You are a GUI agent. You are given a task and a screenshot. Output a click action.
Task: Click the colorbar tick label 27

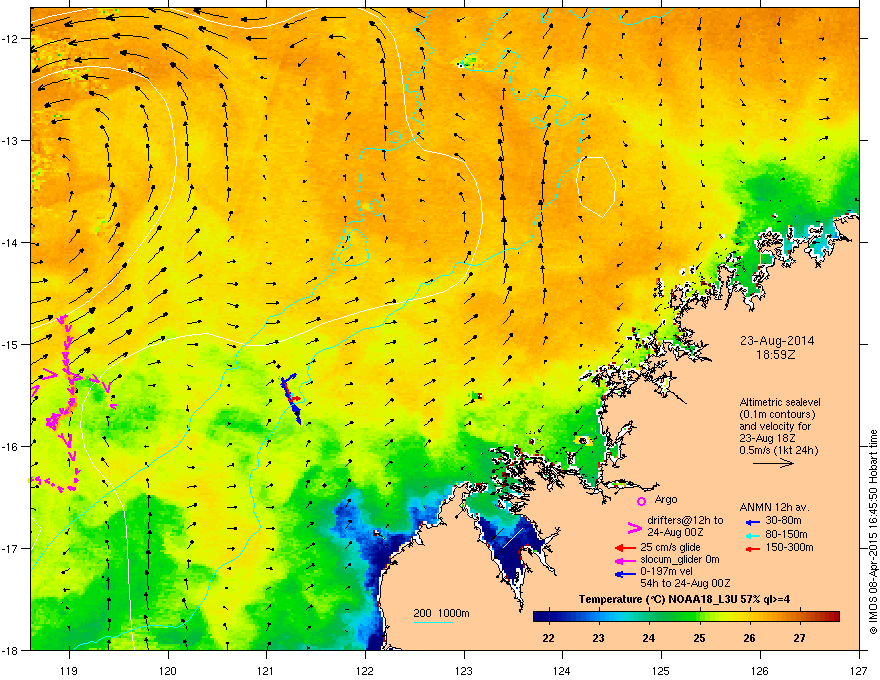[x=800, y=638]
